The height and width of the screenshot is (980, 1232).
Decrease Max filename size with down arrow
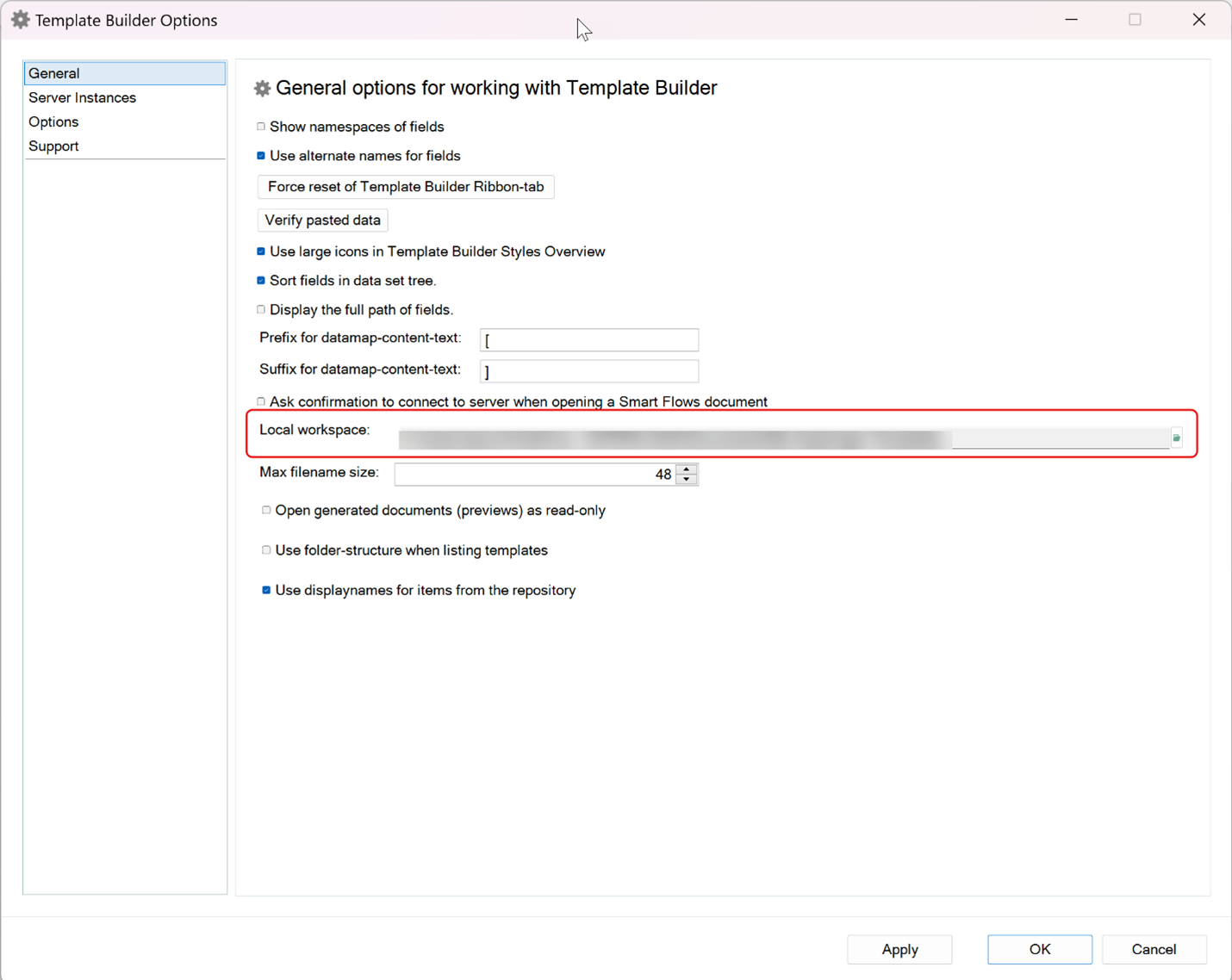pos(687,480)
